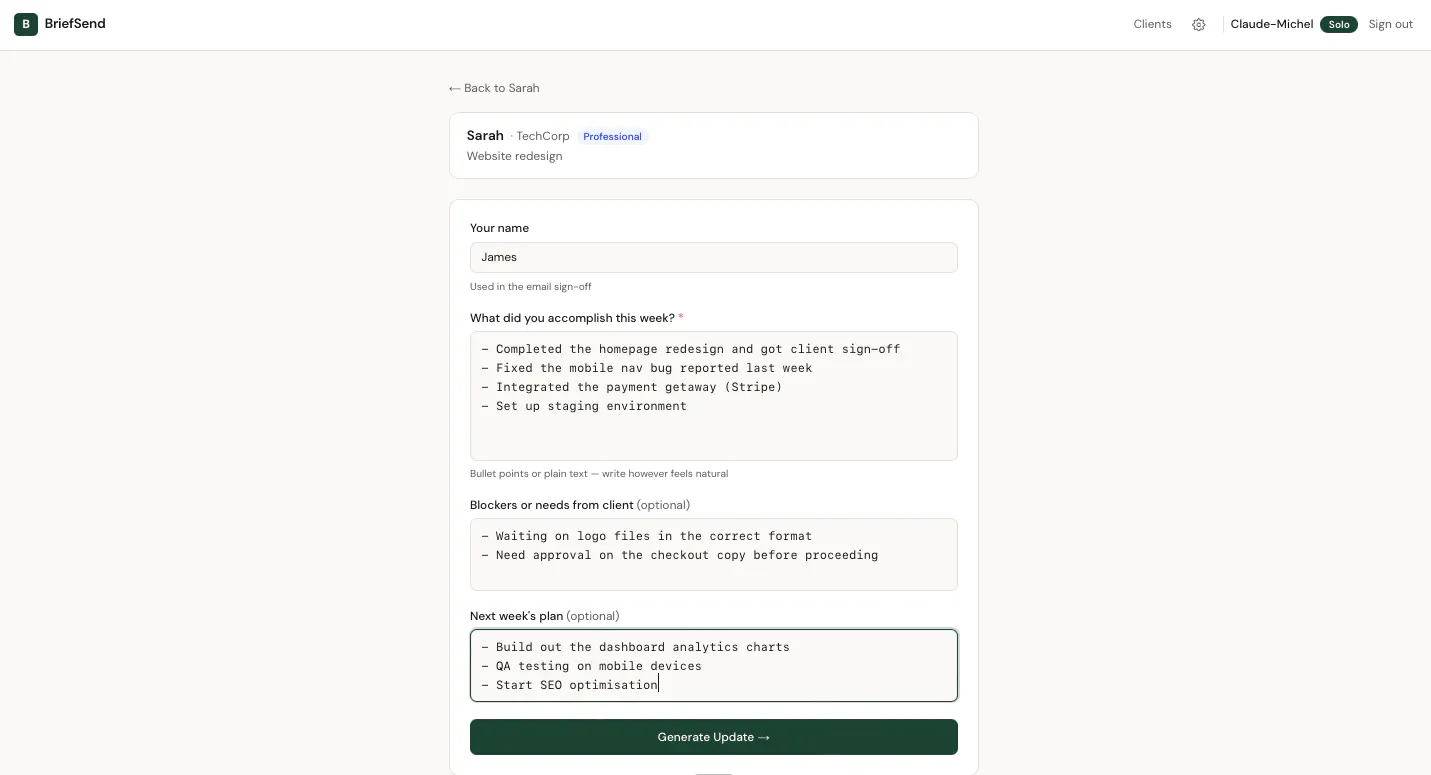Click the TechCorp company label
The image size is (1431, 775).
coord(543,136)
